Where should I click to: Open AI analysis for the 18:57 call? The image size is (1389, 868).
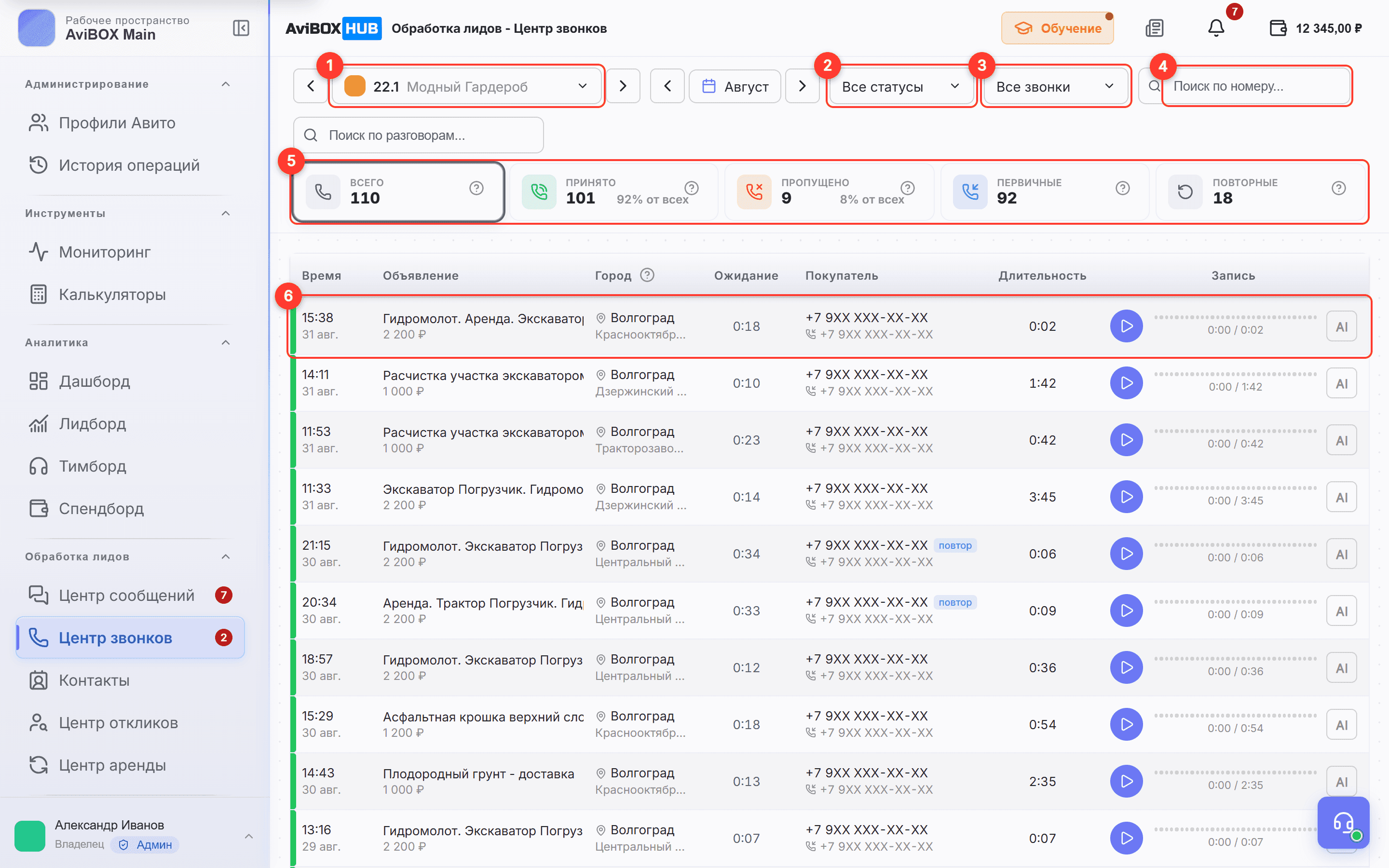[x=1341, y=668]
